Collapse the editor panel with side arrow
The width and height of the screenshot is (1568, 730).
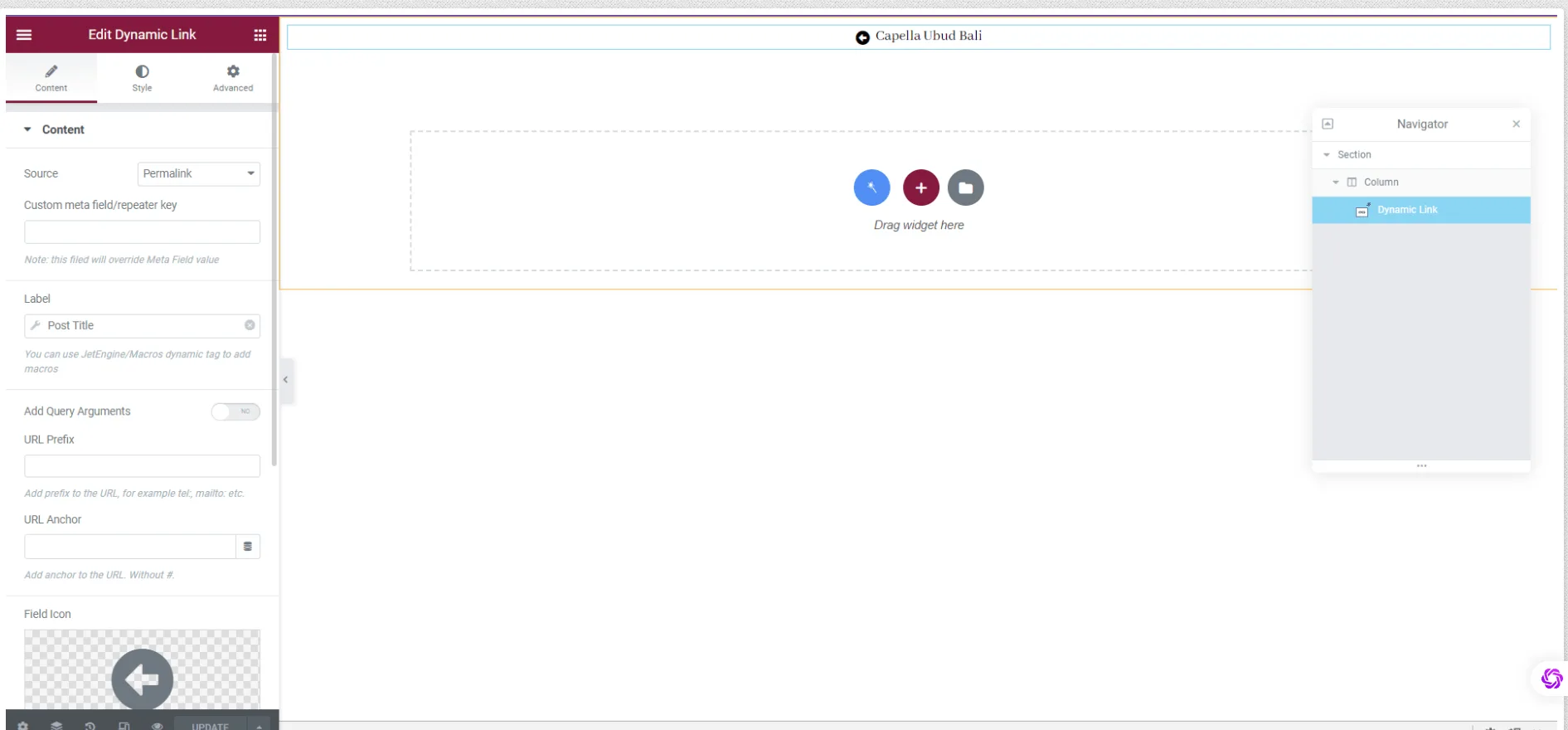(286, 380)
